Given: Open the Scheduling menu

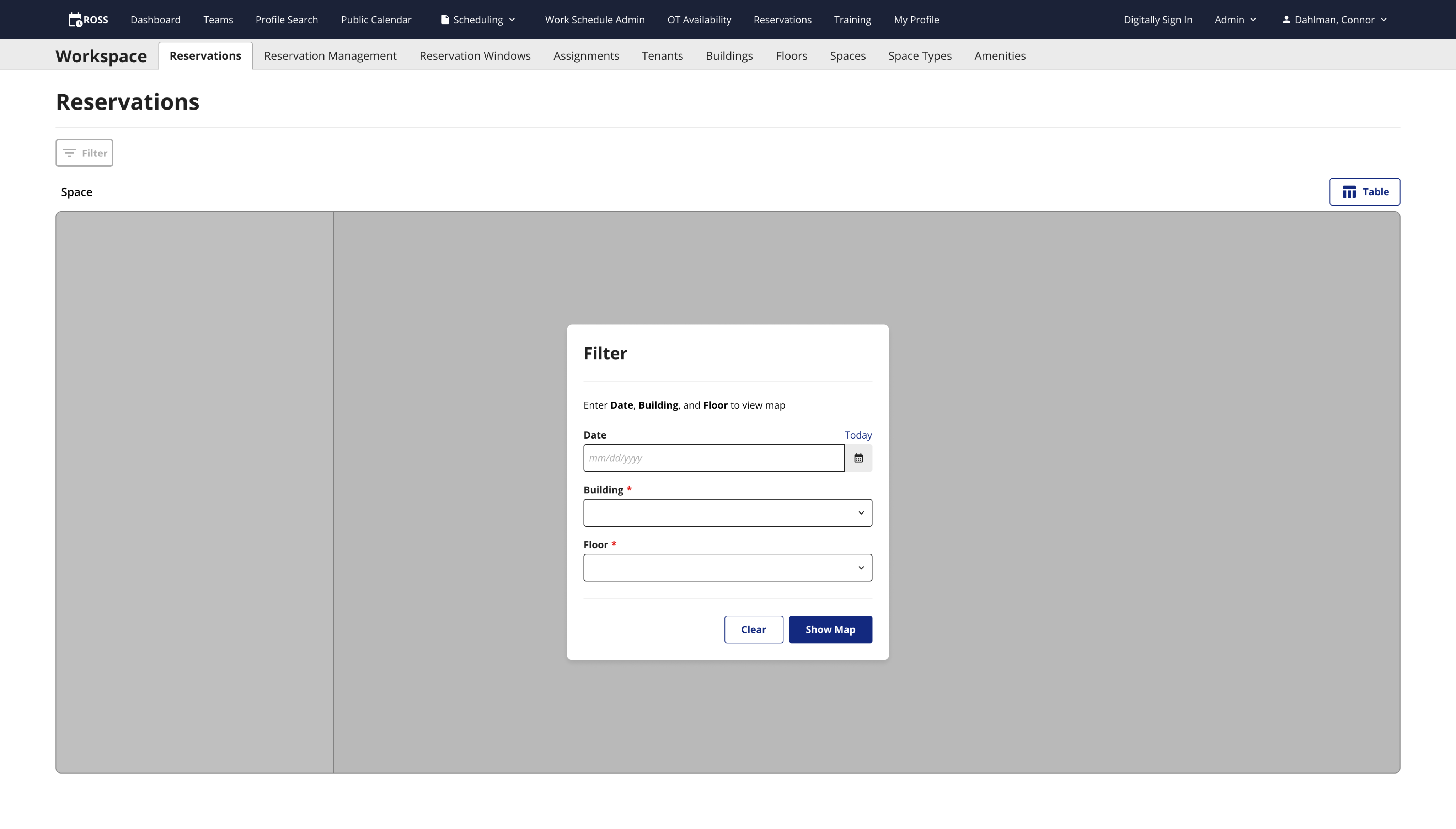Looking at the screenshot, I should point(478,20).
